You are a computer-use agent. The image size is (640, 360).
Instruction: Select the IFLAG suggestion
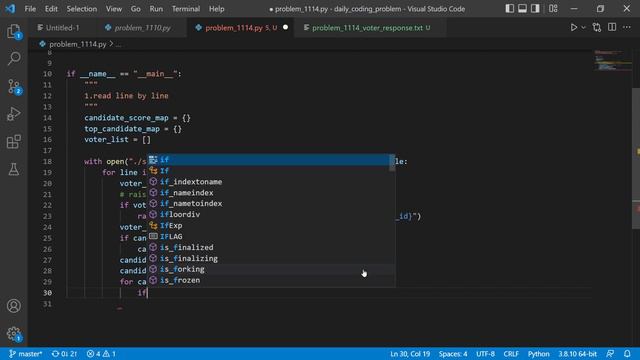click(x=269, y=237)
